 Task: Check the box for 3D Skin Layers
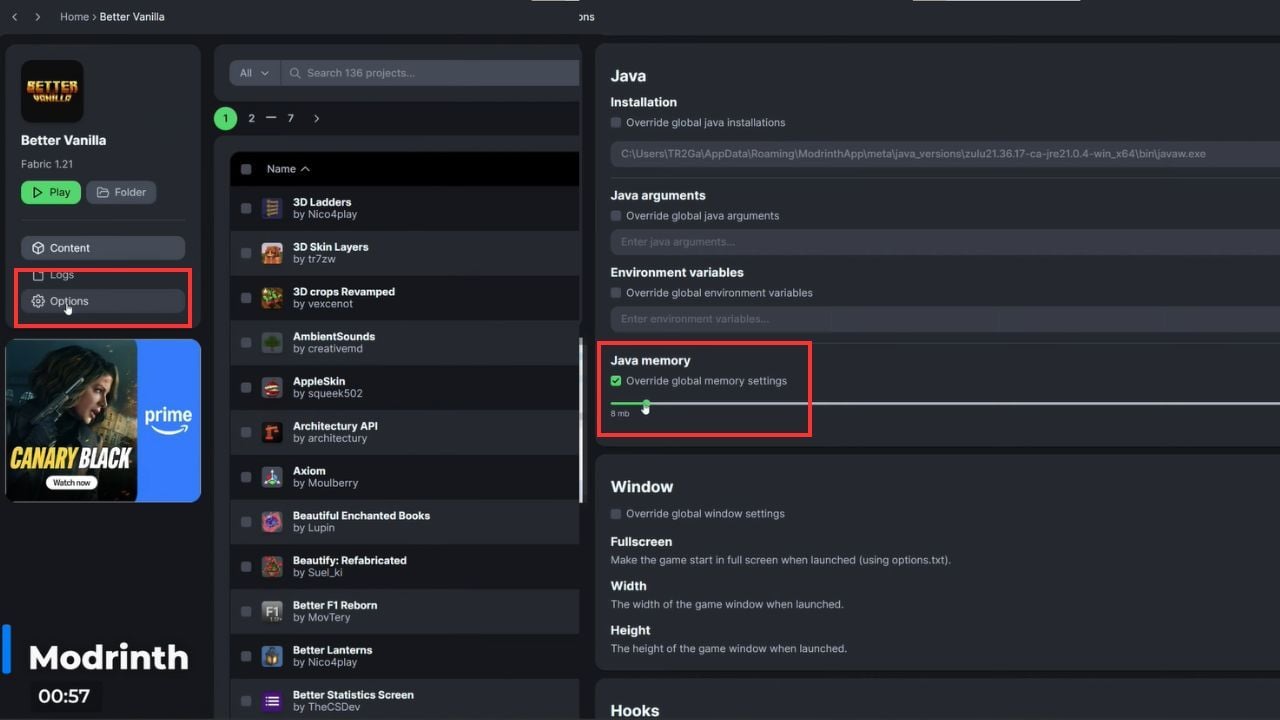pos(246,253)
